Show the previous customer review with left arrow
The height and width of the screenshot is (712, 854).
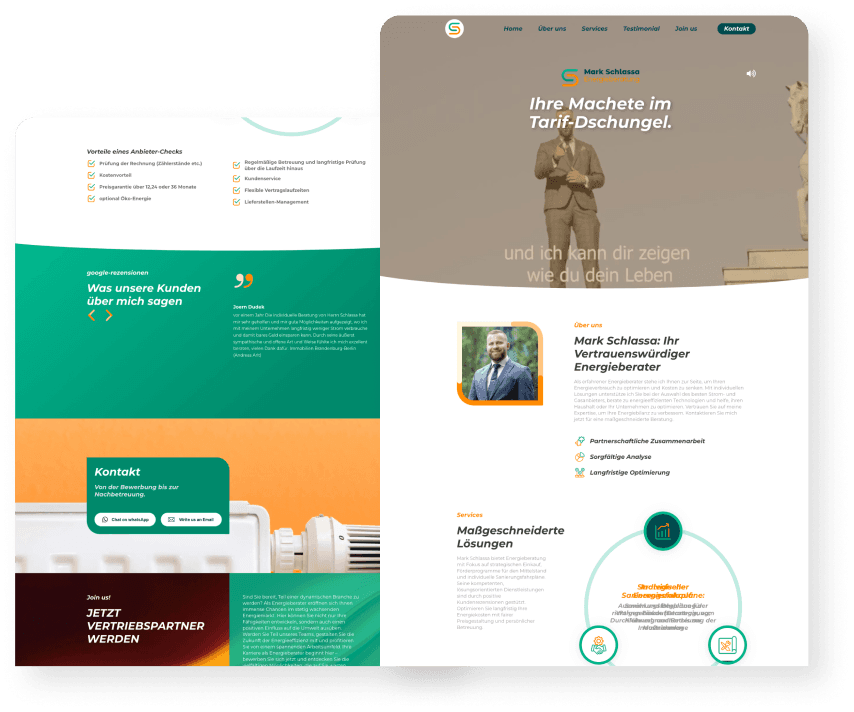[x=92, y=315]
